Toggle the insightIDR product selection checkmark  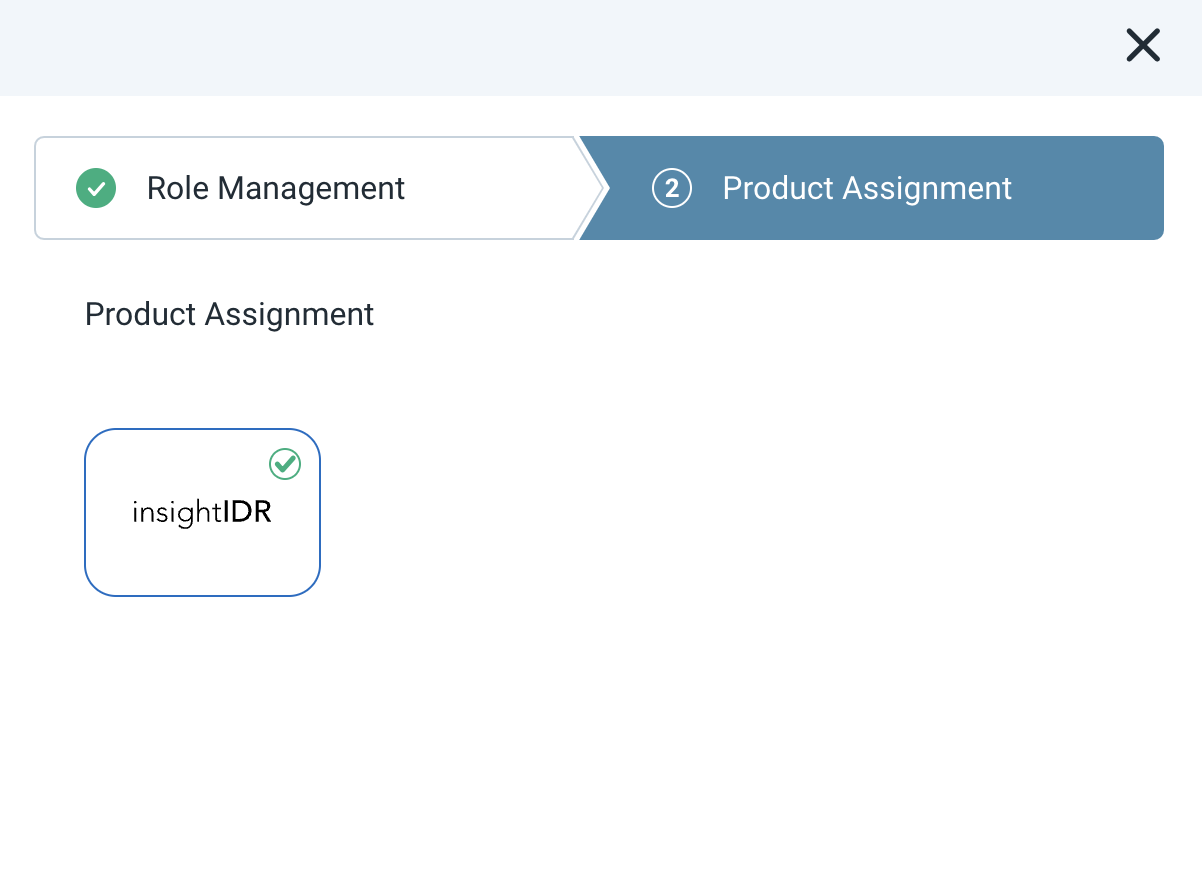point(285,463)
